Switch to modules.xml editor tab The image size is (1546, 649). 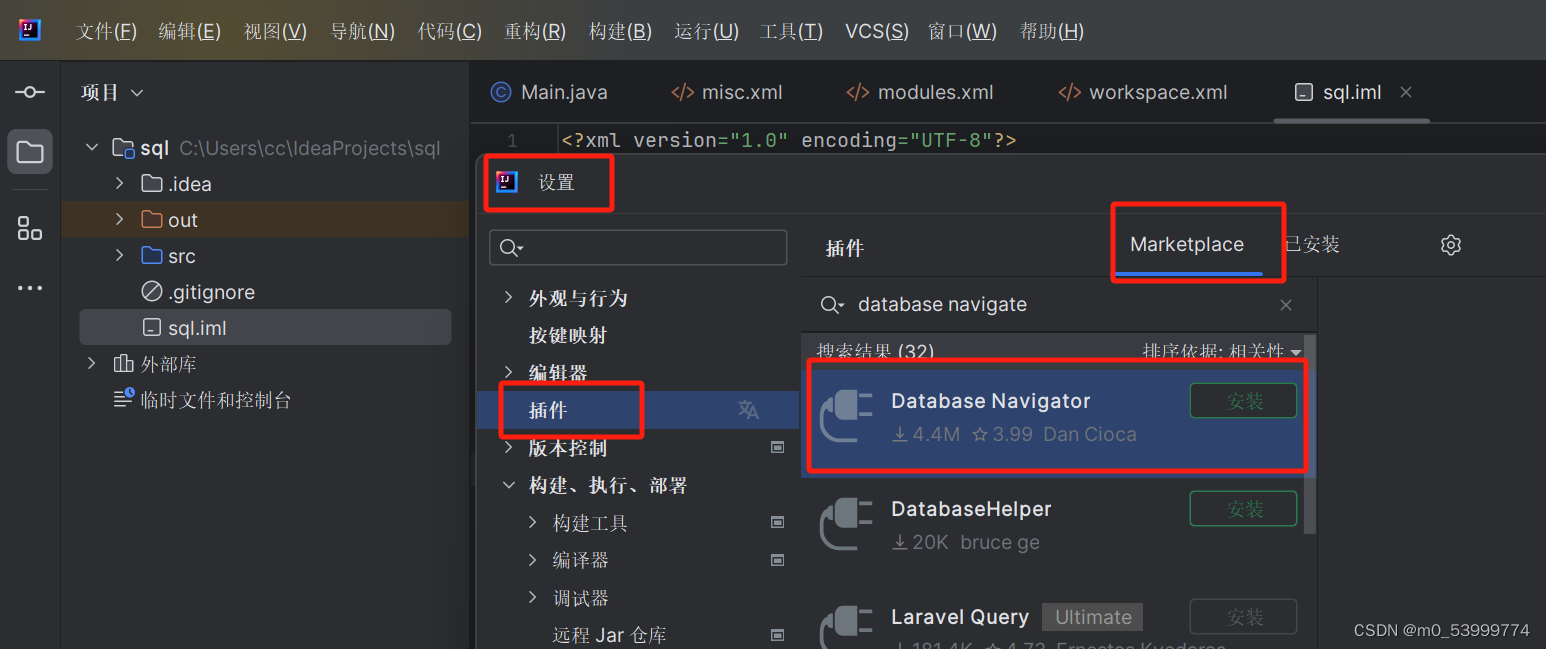tap(920, 92)
